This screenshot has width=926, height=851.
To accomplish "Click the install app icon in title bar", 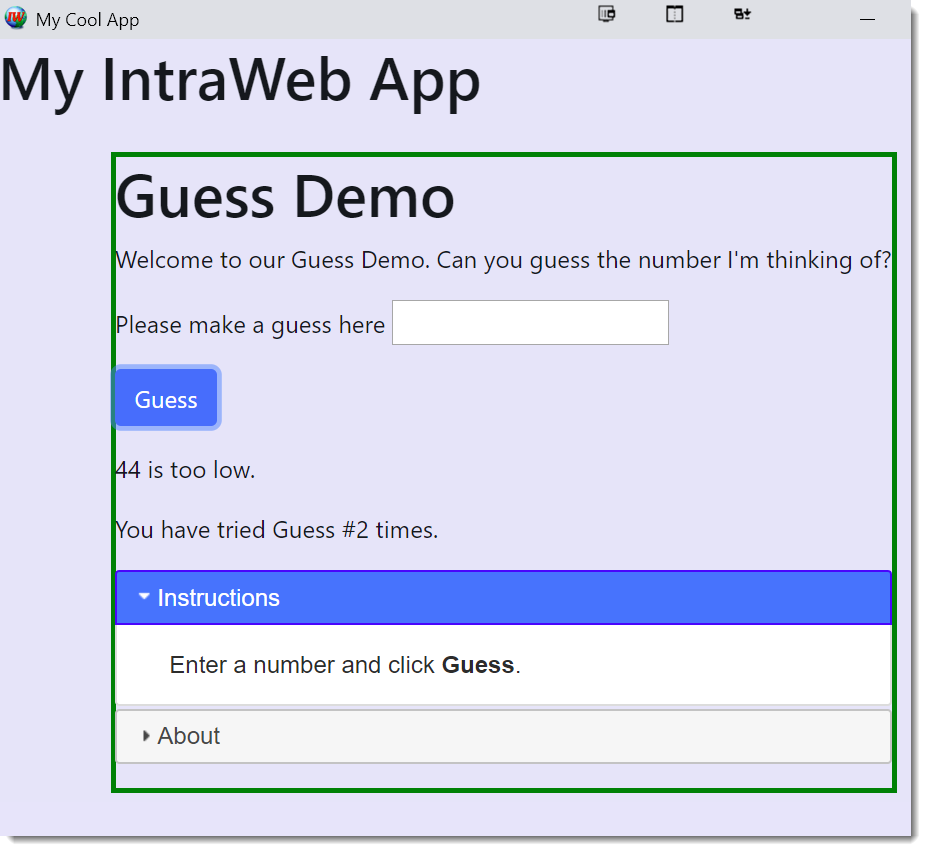I will pyautogui.click(x=742, y=14).
